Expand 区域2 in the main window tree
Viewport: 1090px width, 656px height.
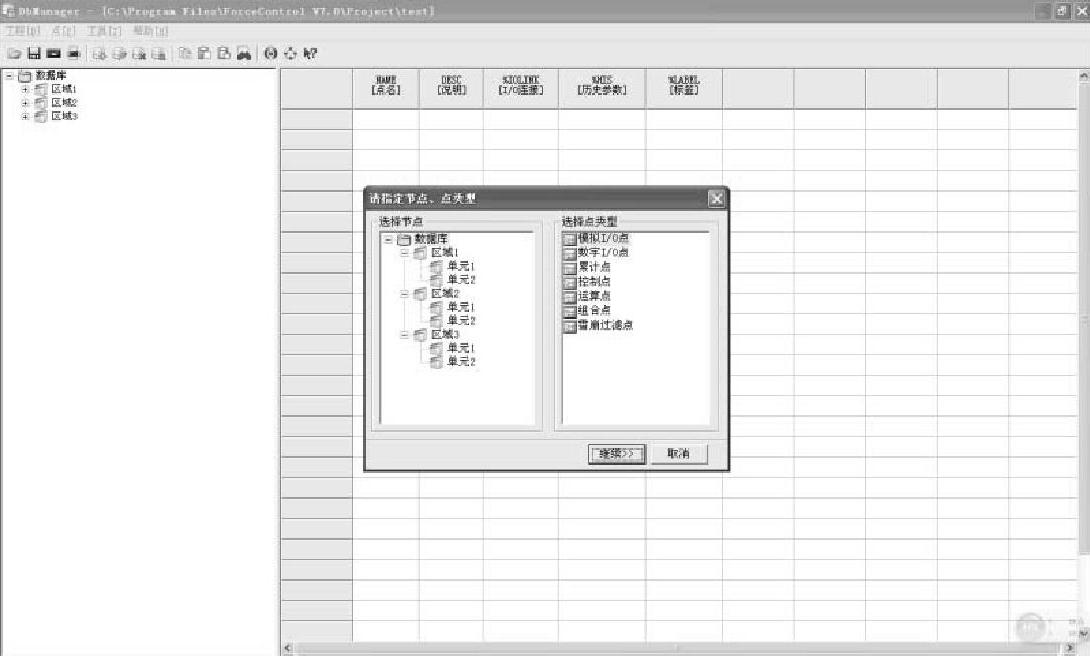click(25, 103)
